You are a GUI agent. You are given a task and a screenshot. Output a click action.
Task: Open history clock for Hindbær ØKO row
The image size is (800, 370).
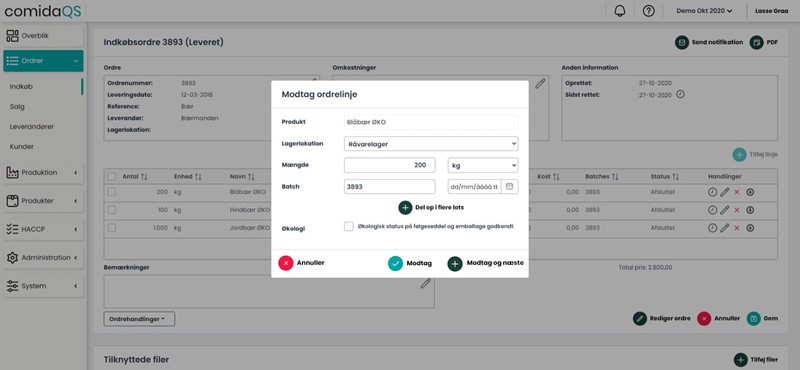712,210
